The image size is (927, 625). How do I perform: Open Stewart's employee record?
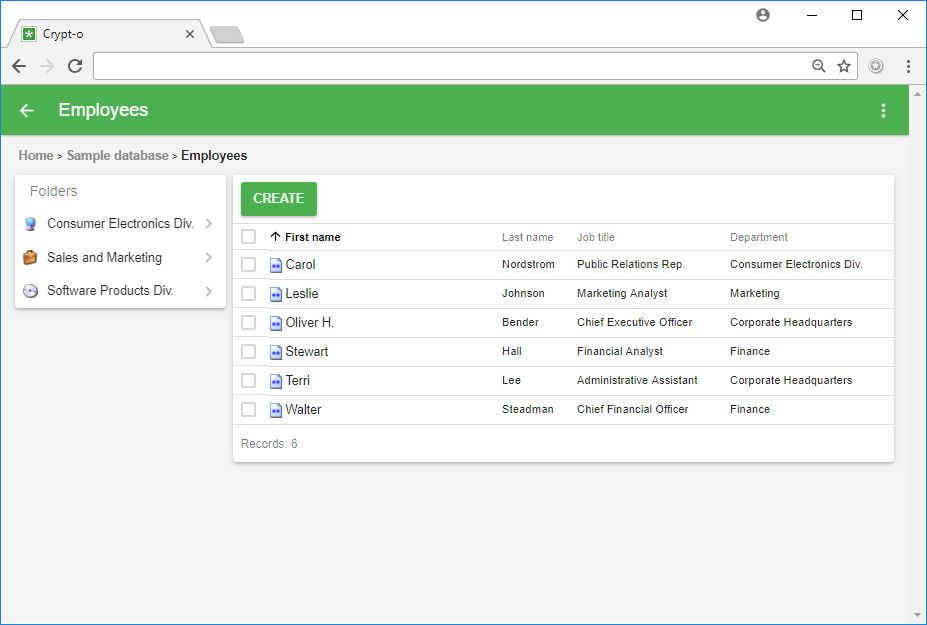point(306,351)
